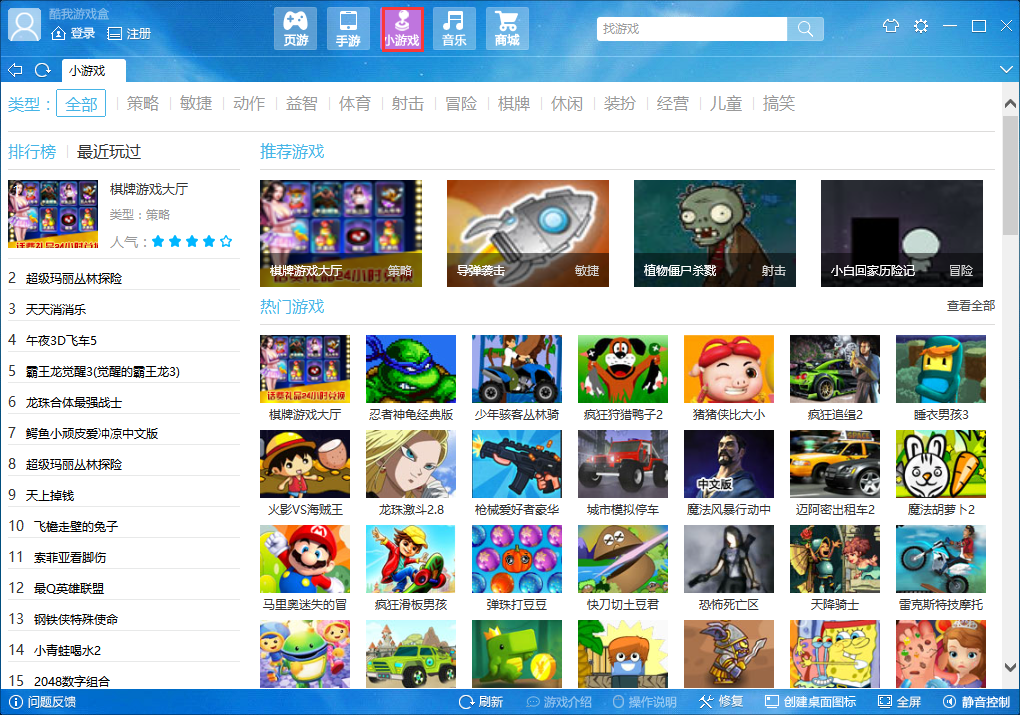Click the refresh arrow beside back button
Screen dimensions: 1020x715
(43, 70)
